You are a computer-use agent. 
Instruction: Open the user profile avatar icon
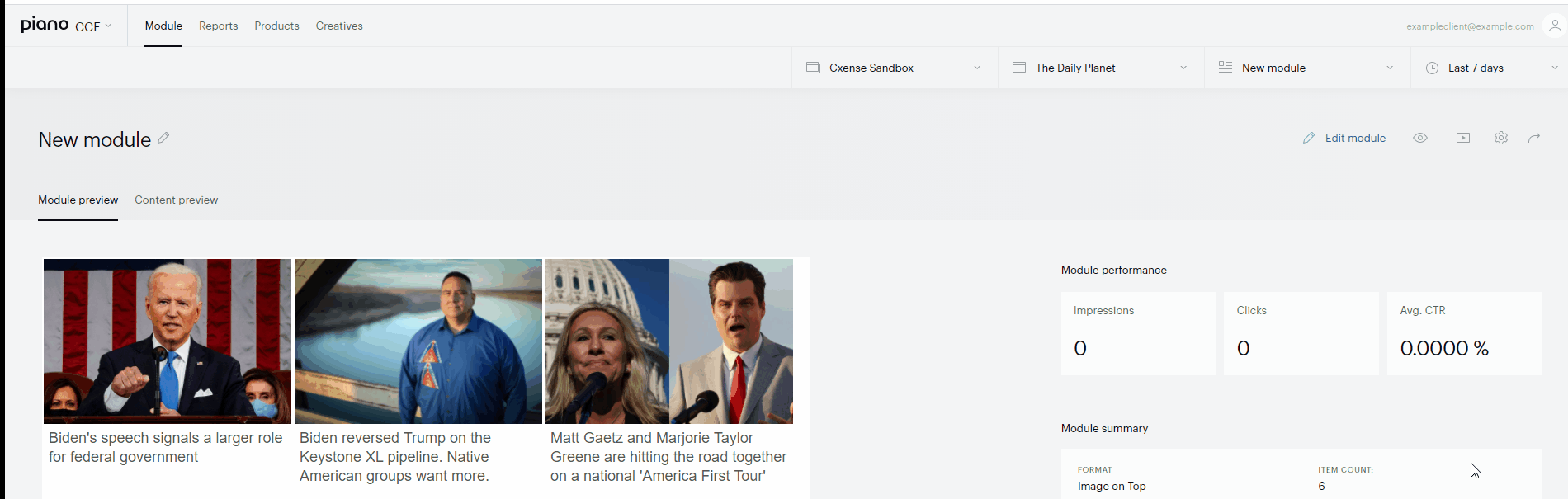click(1554, 26)
